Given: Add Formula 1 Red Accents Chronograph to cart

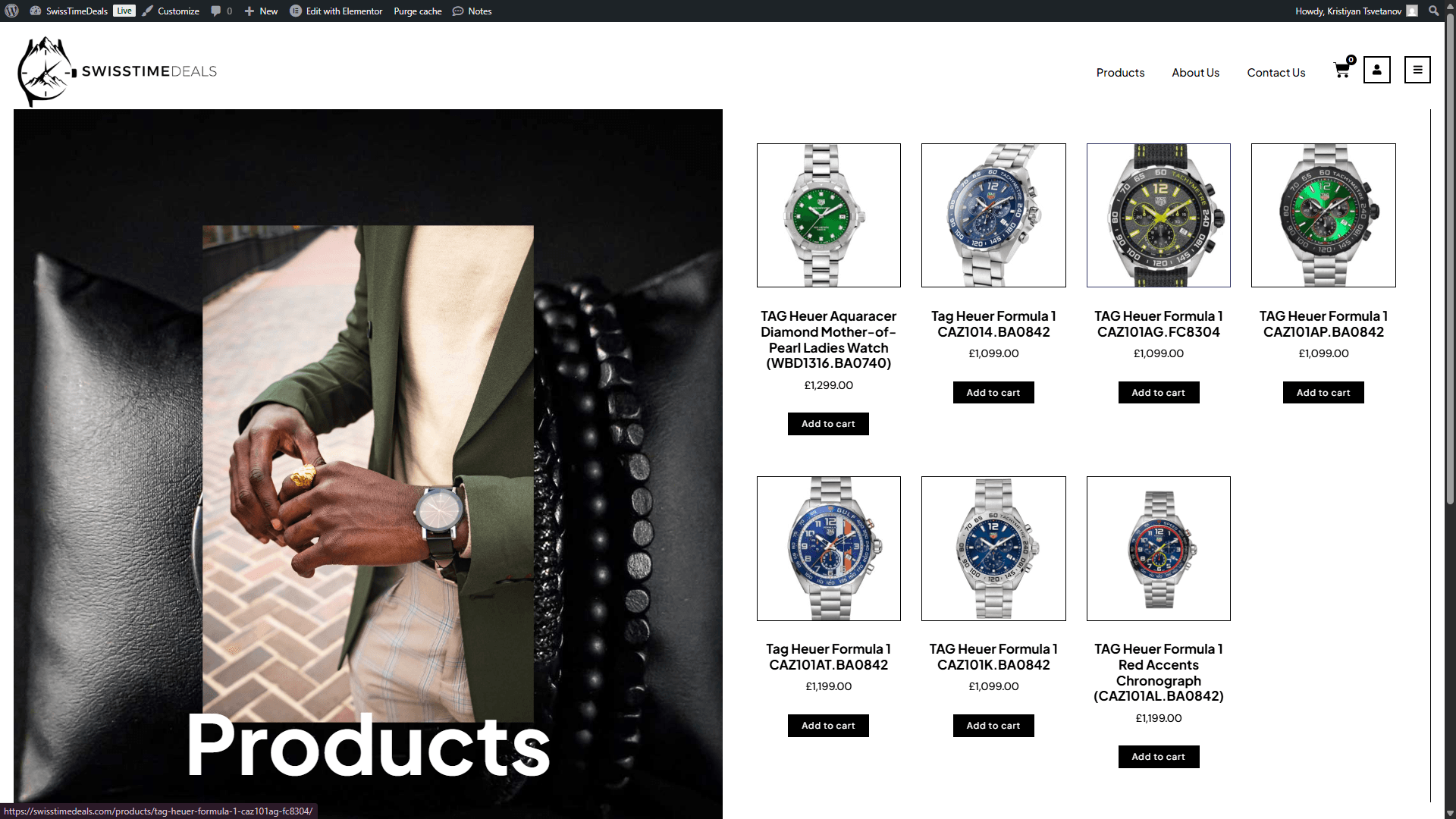Looking at the screenshot, I should click(1158, 757).
